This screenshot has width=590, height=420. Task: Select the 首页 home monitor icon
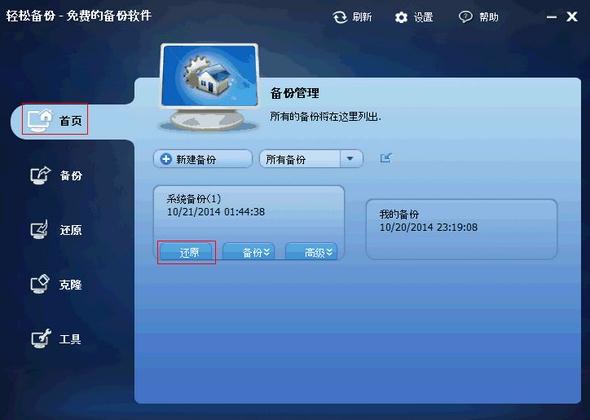click(40, 120)
